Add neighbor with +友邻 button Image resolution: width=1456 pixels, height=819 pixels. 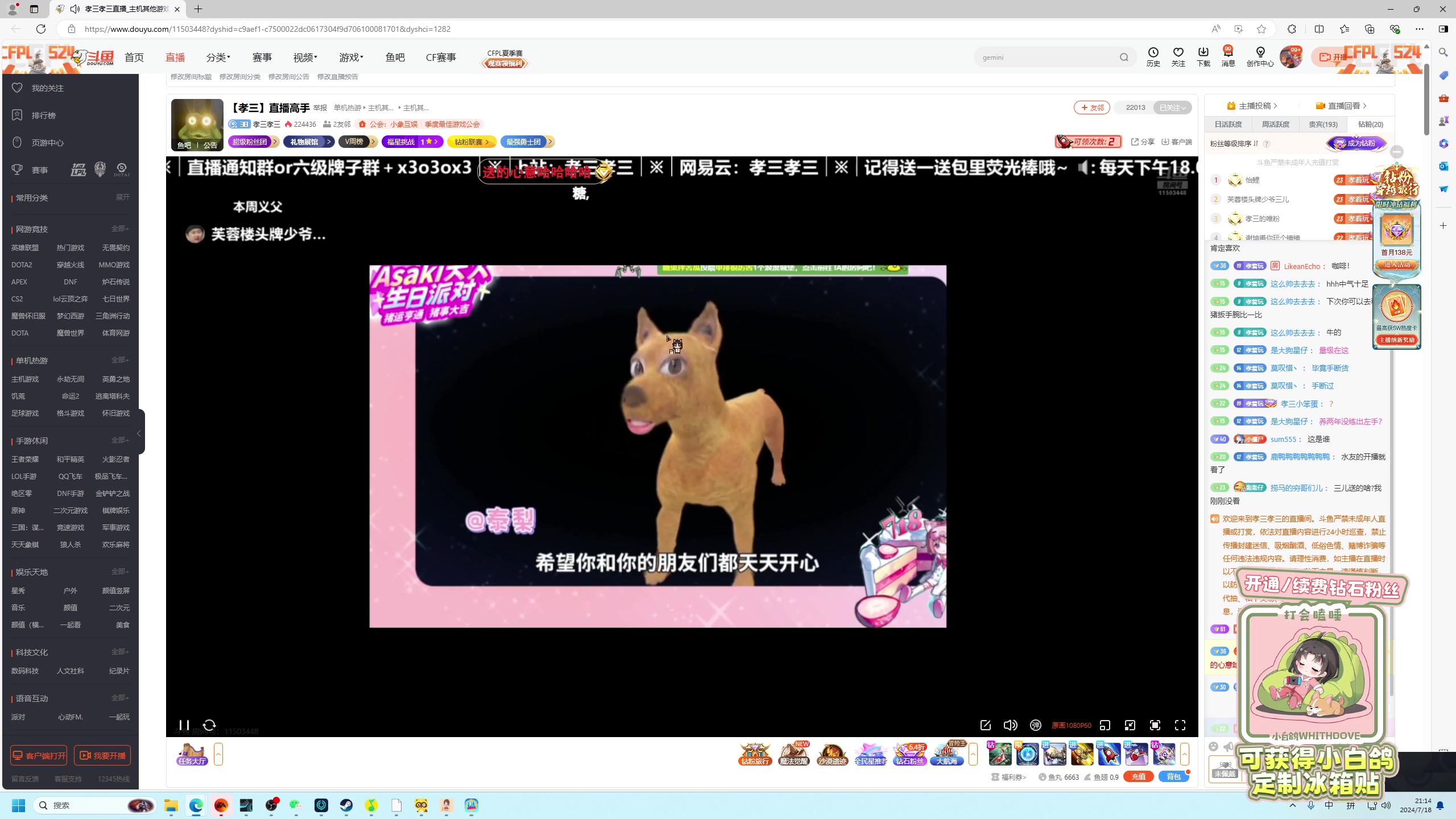[x=1092, y=107]
